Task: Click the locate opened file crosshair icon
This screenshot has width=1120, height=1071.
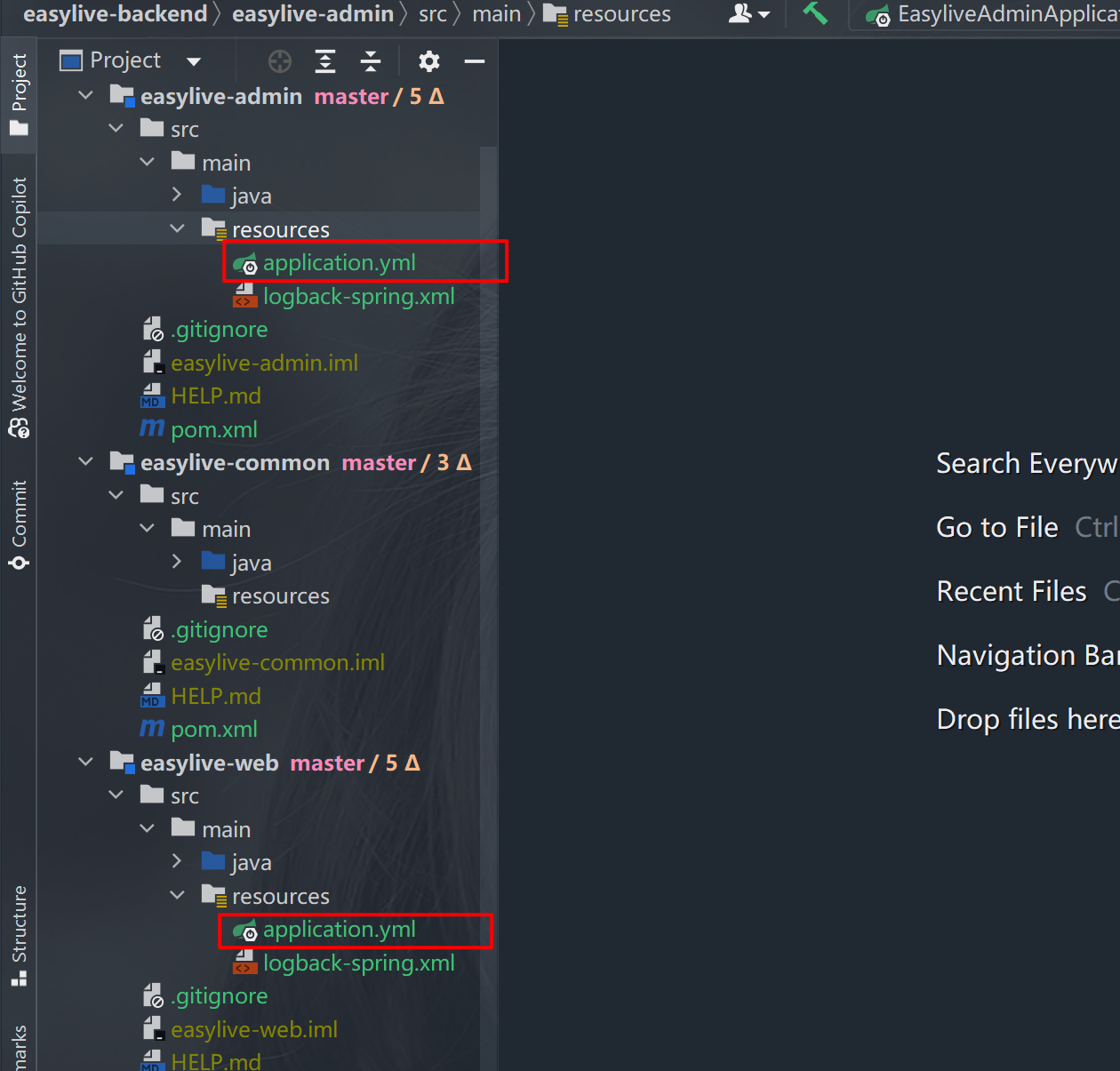Action: point(279,61)
